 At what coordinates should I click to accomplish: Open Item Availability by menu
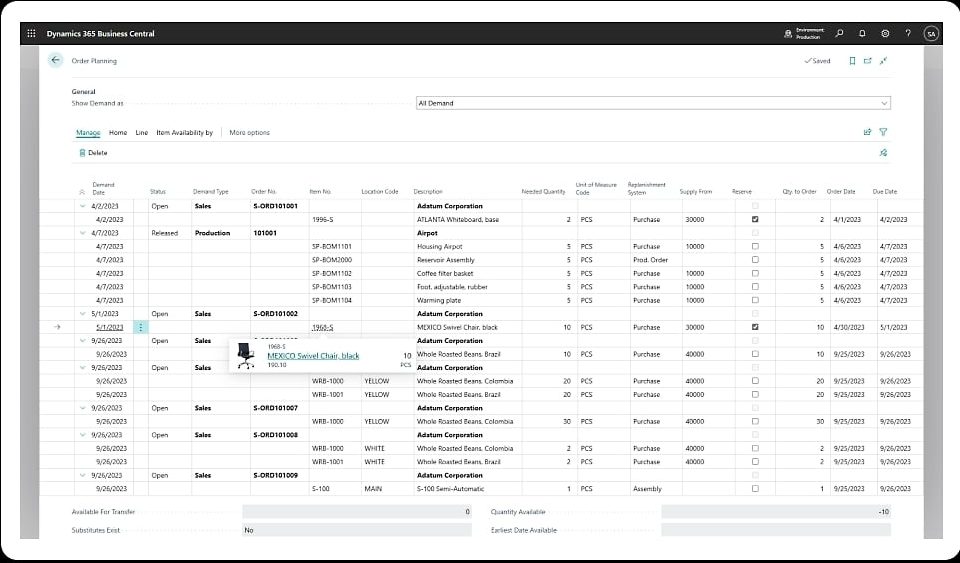[x=184, y=132]
